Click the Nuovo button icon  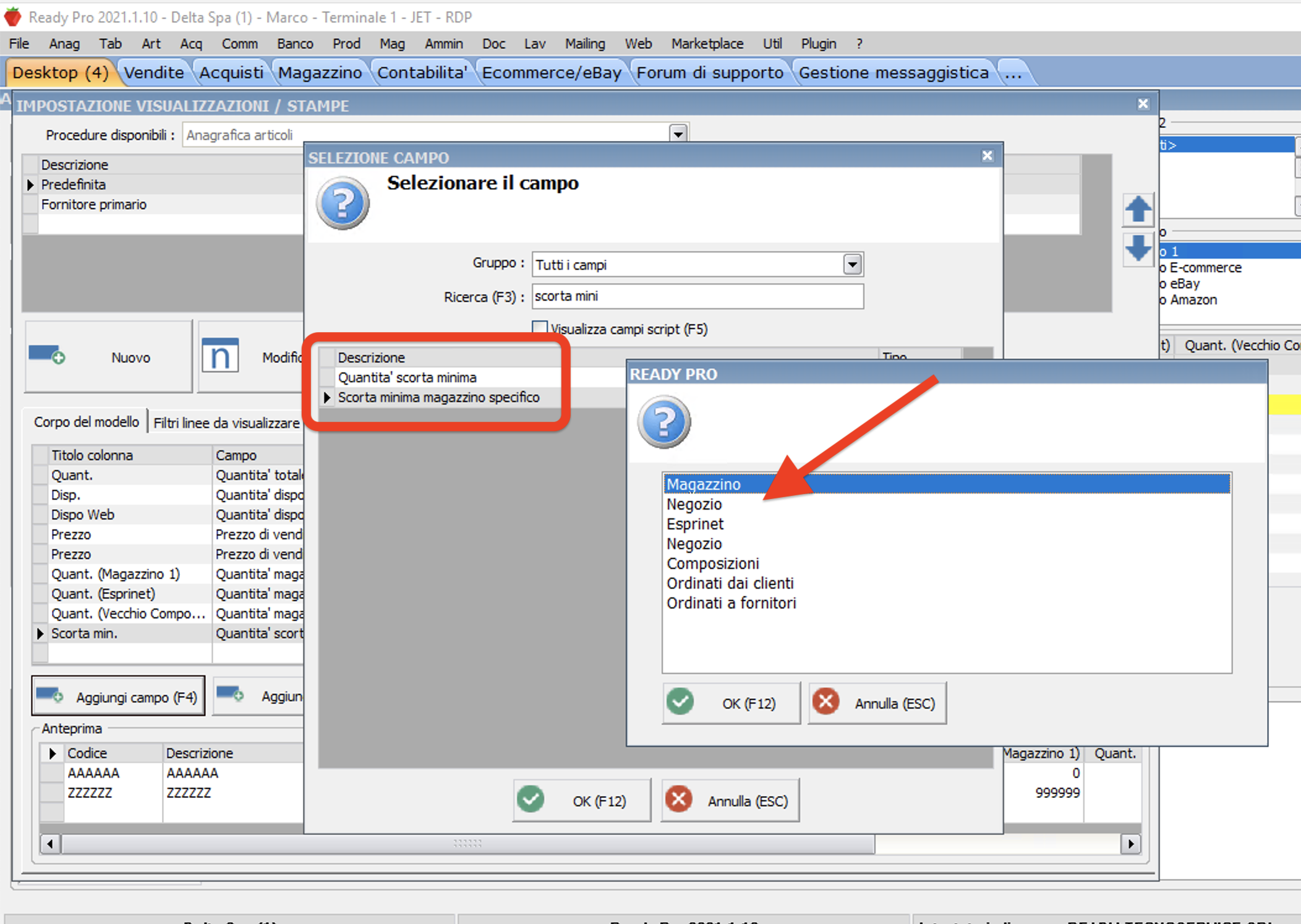pos(47,356)
